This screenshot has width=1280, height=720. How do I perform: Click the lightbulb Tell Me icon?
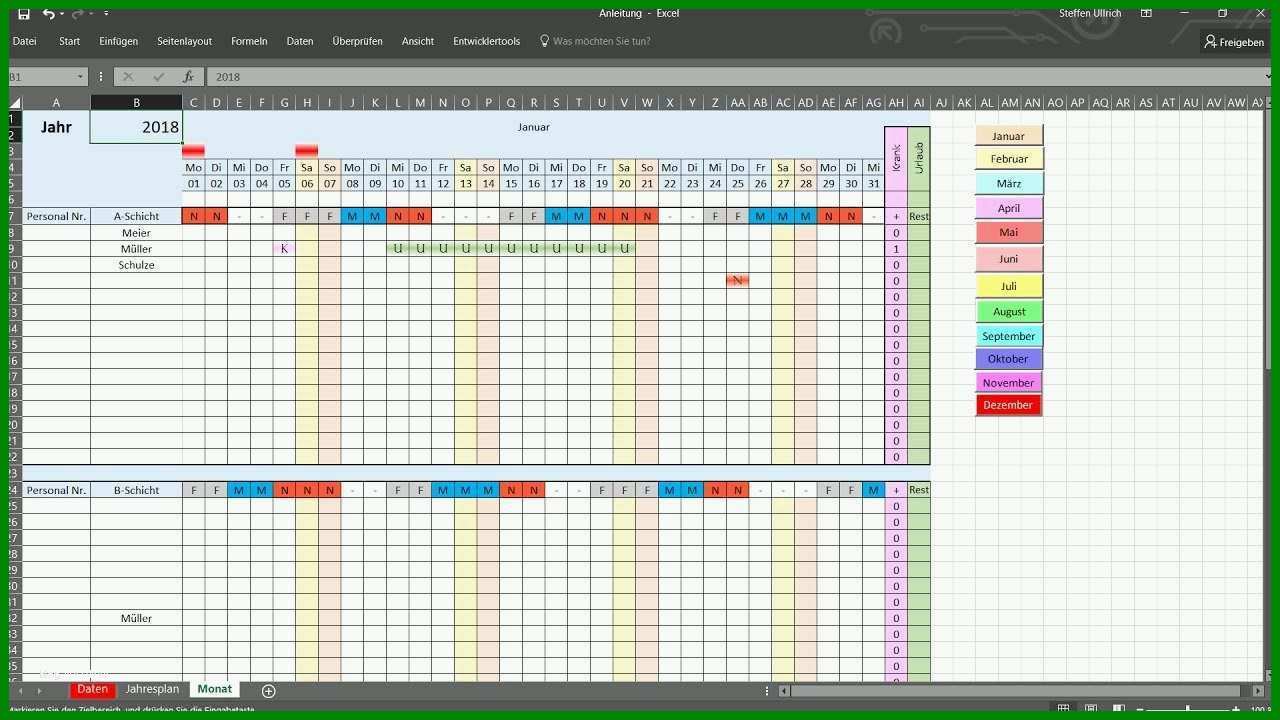pyautogui.click(x=544, y=41)
